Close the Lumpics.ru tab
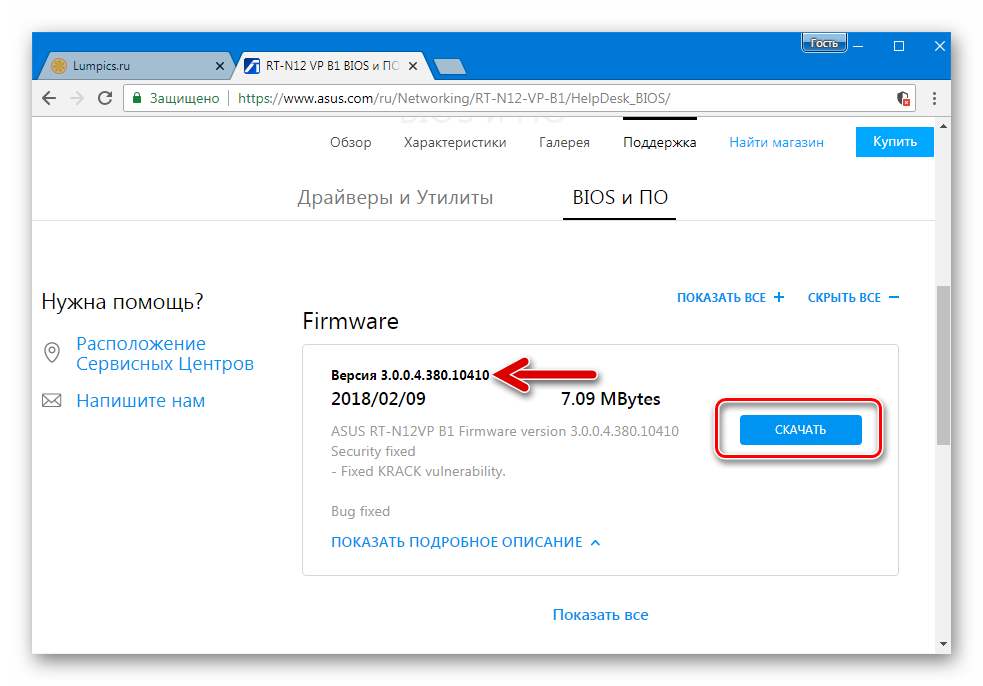Viewport: 983px width, 686px height. tap(219, 66)
